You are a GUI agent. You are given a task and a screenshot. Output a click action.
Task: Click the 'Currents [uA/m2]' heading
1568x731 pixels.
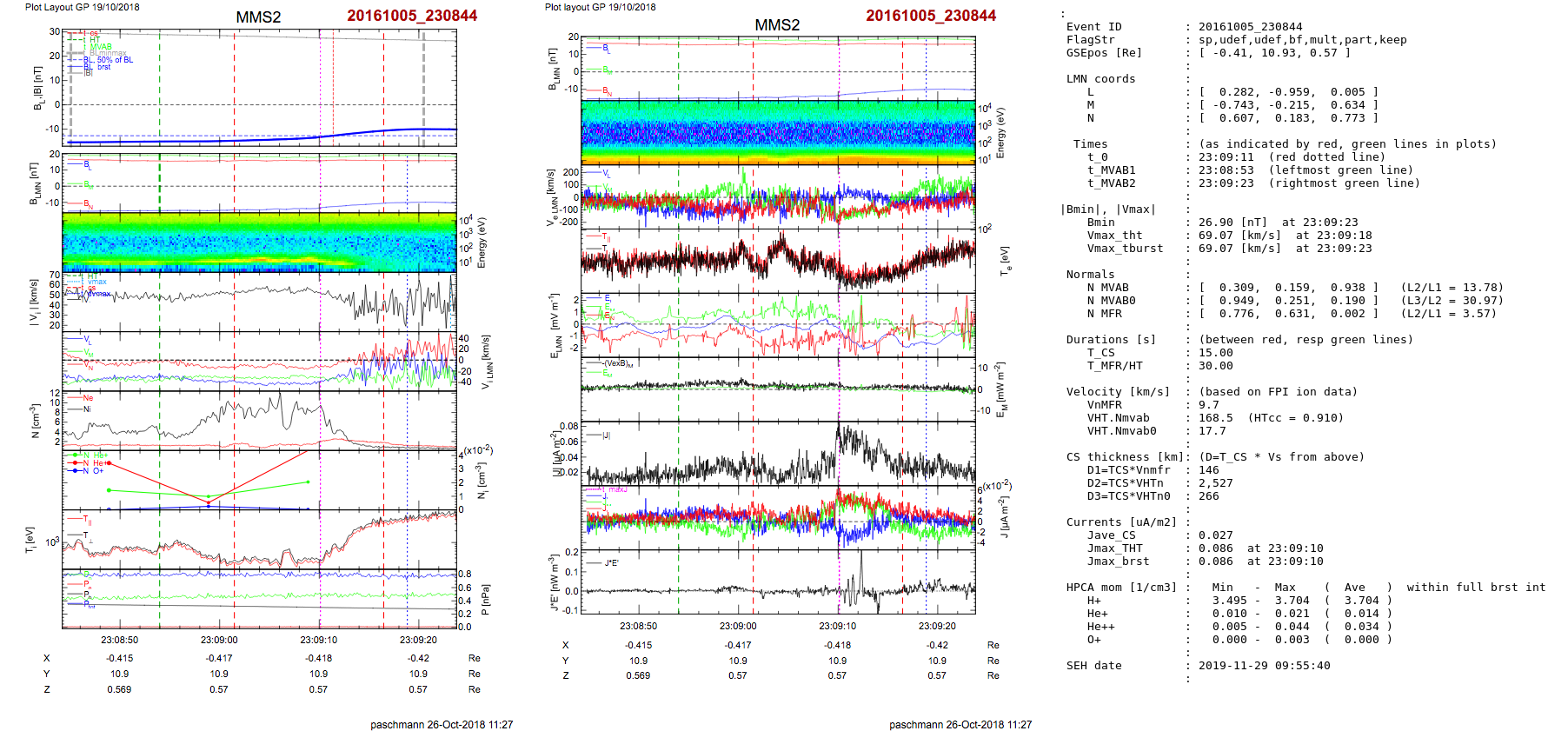pos(1121,522)
